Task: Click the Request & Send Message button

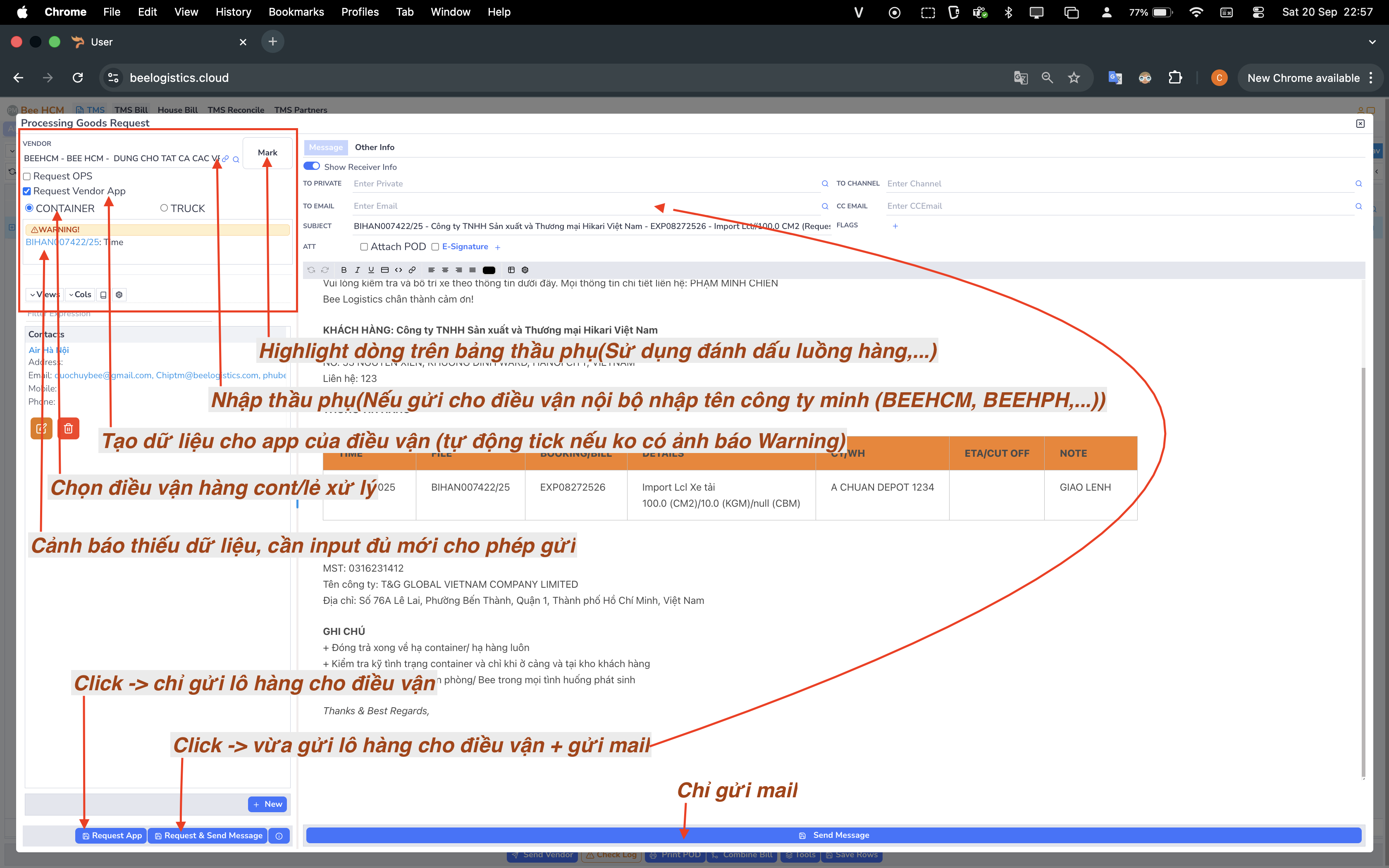Action: [x=208, y=835]
